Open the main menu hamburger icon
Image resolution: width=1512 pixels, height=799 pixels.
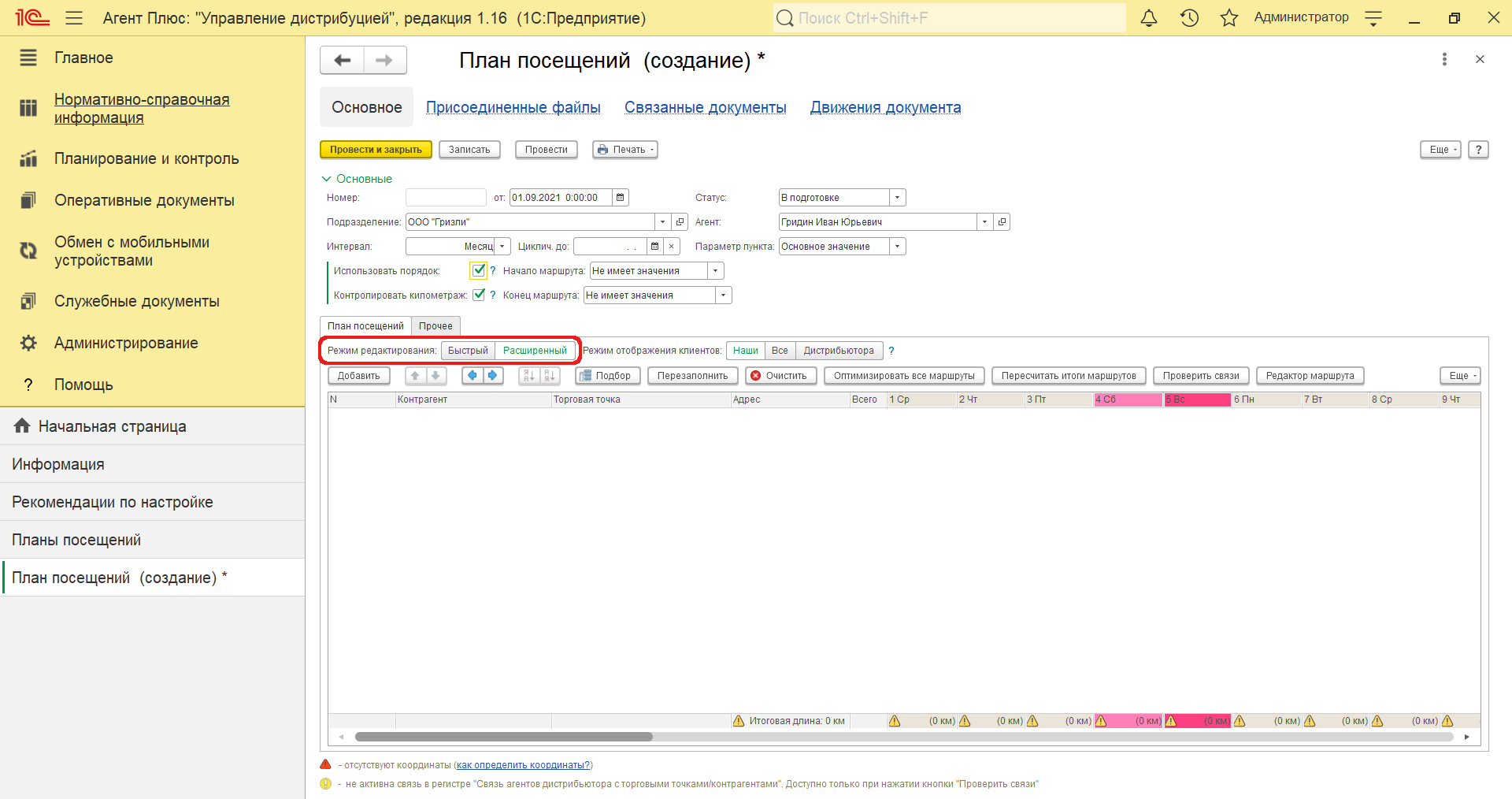click(x=74, y=17)
